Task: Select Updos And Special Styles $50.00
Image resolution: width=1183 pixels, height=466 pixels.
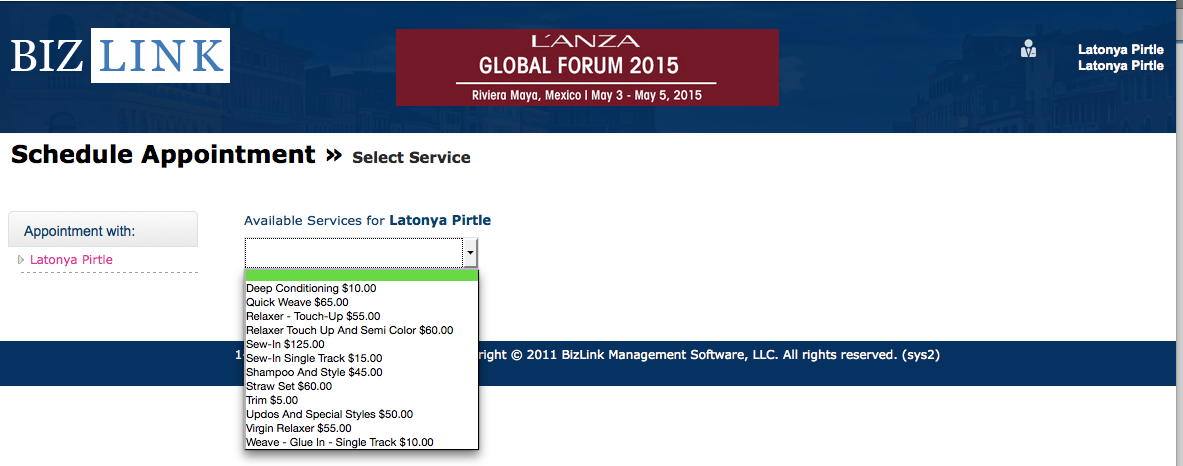Action: point(361,414)
